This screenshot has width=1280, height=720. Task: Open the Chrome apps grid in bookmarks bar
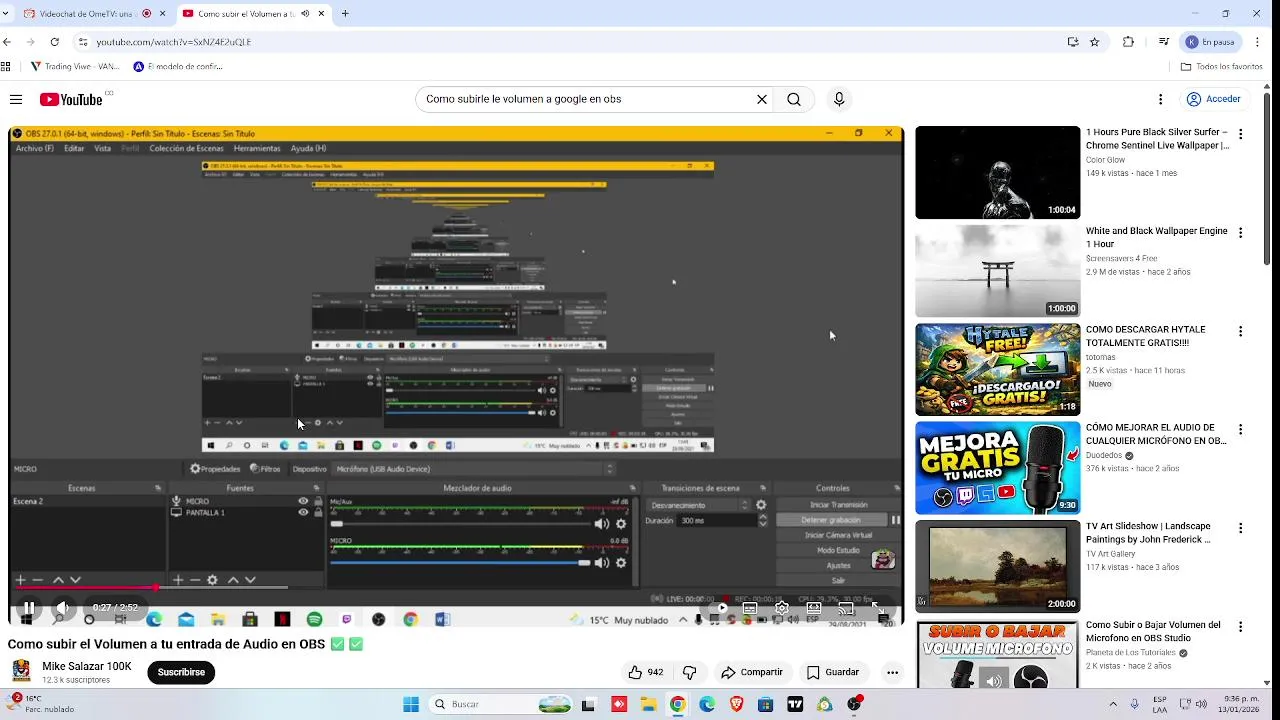[x=6, y=67]
